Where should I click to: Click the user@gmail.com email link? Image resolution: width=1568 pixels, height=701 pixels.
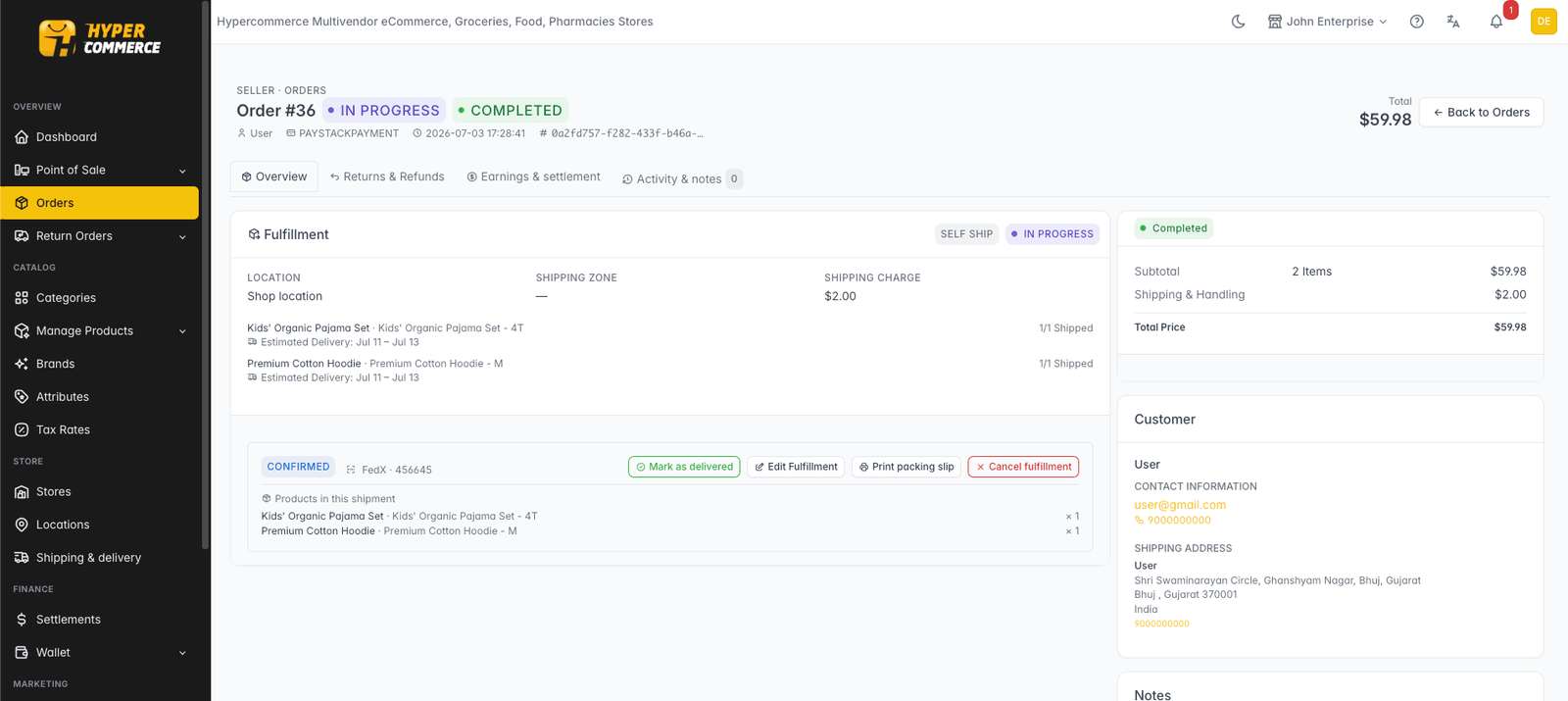pyautogui.click(x=1180, y=505)
